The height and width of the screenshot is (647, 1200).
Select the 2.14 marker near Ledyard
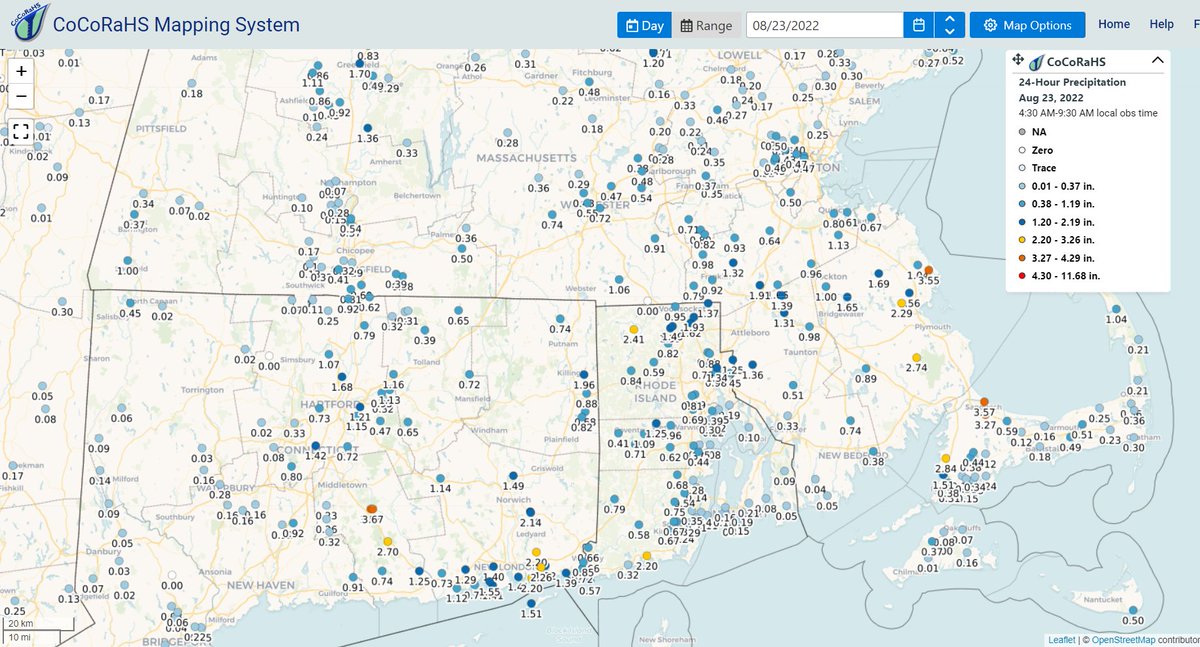click(530, 511)
